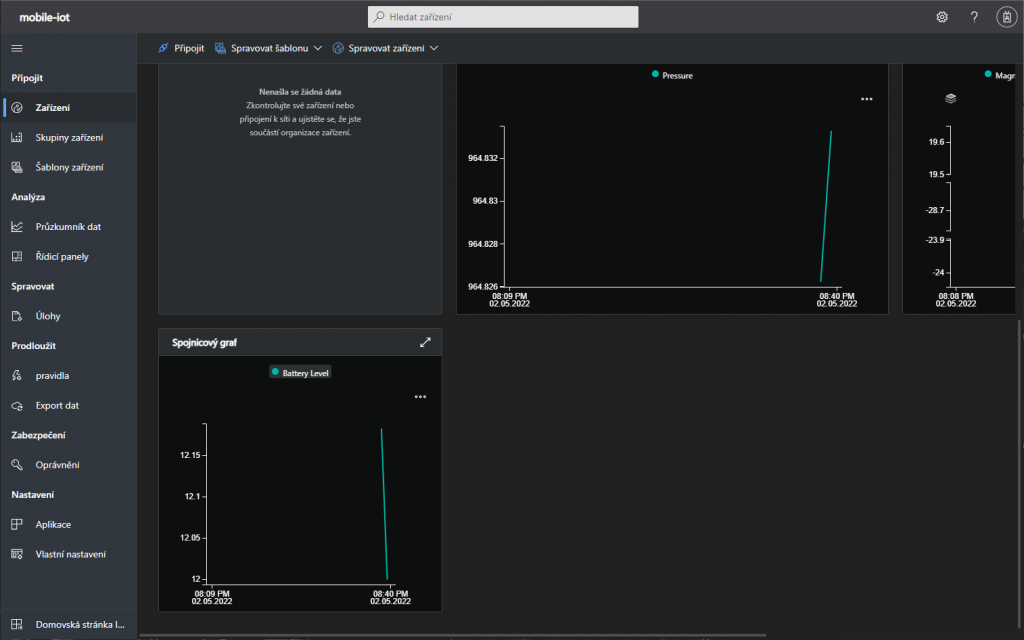Expand the Spravovat zařízení dropdown
The height and width of the screenshot is (640, 1024).
(x=385, y=48)
